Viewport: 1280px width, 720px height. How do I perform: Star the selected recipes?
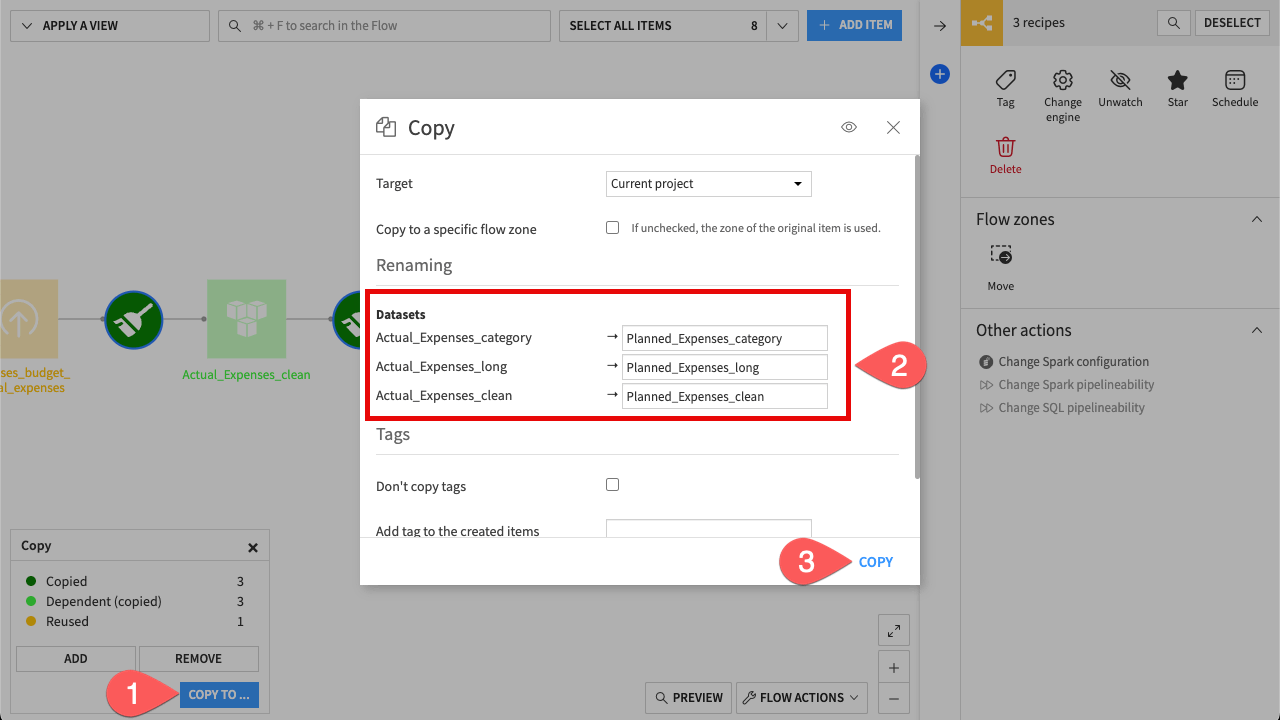click(1177, 88)
